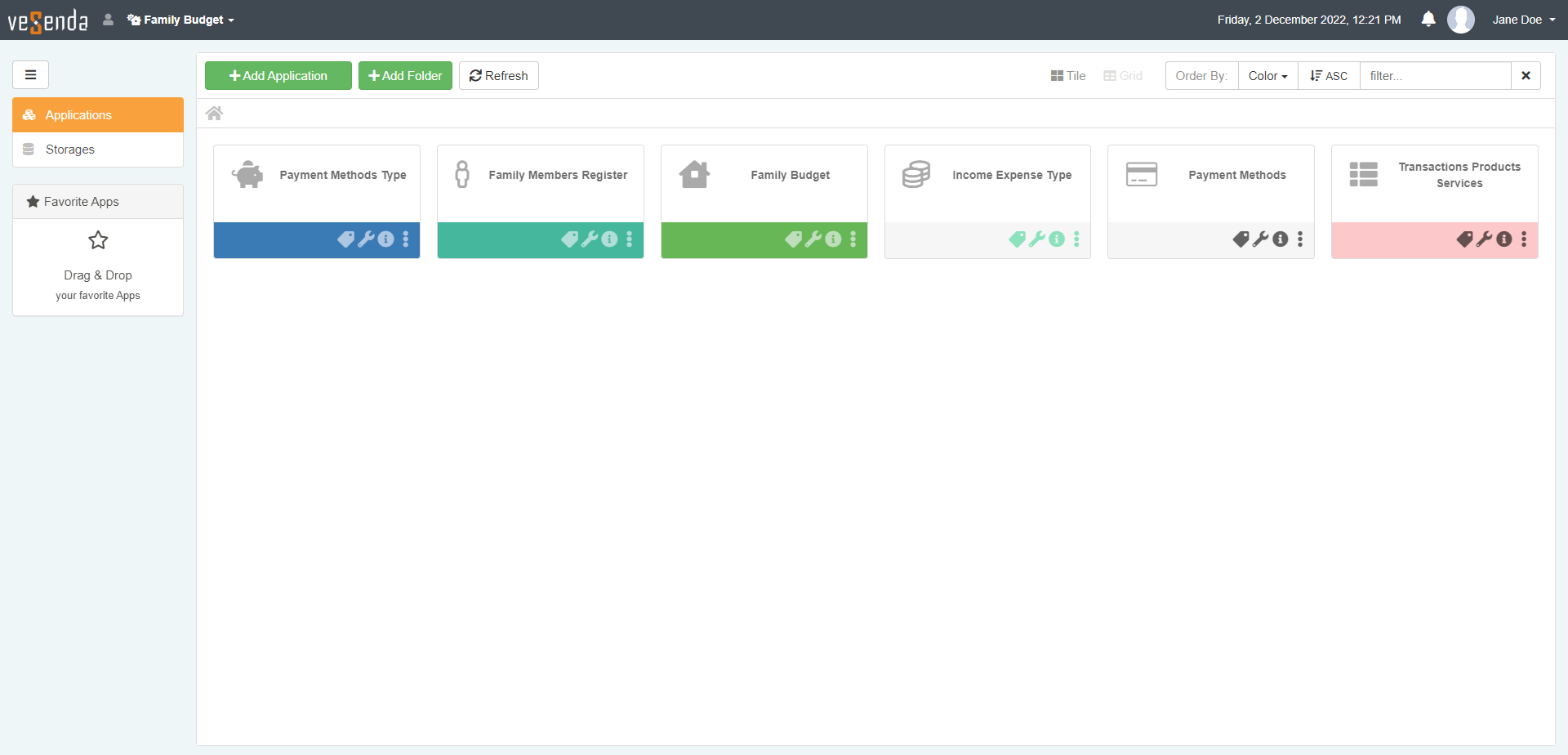Switch to Grid view
Image resolution: width=1568 pixels, height=755 pixels.
click(1123, 76)
